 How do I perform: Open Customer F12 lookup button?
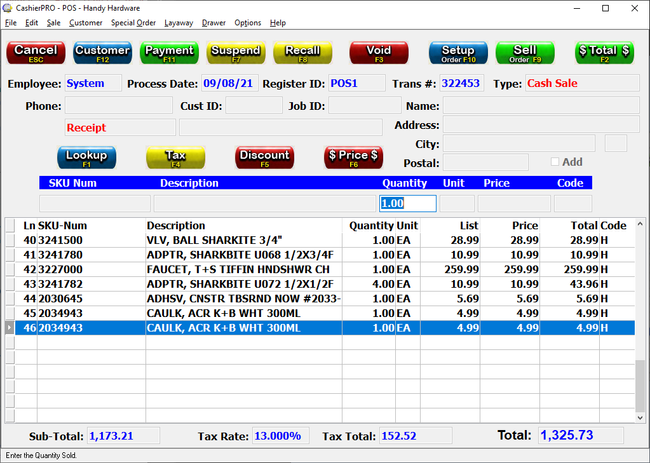pyautogui.click(x=102, y=53)
